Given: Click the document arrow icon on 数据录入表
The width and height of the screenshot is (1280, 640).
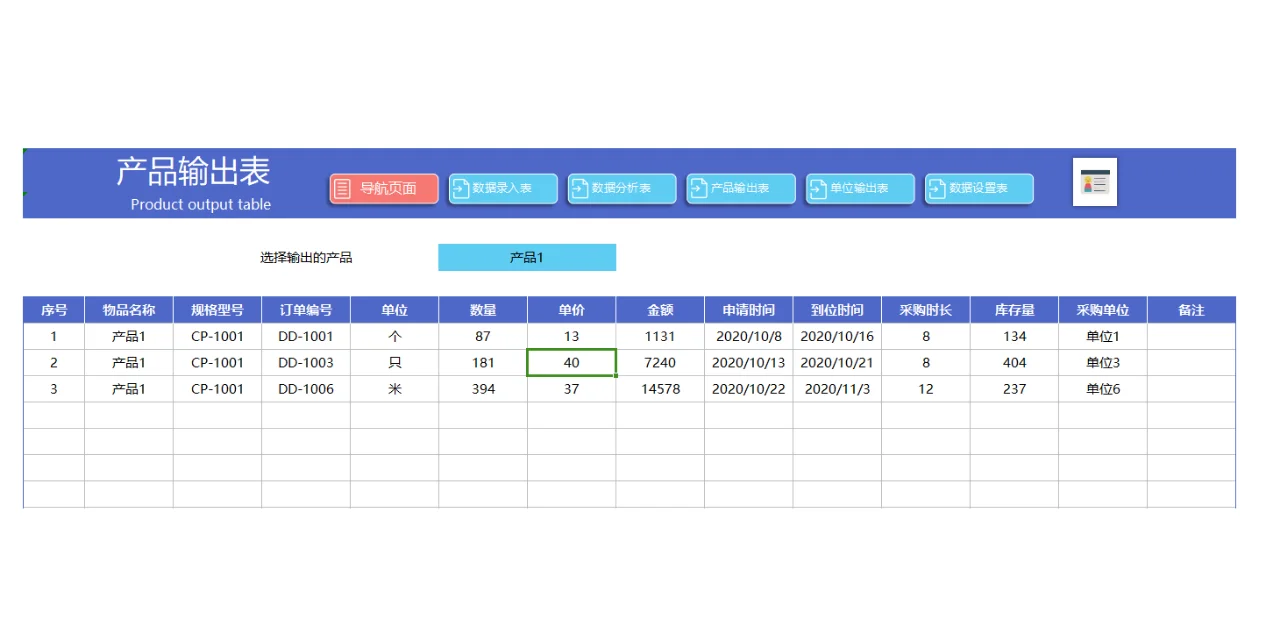Looking at the screenshot, I should 461,188.
